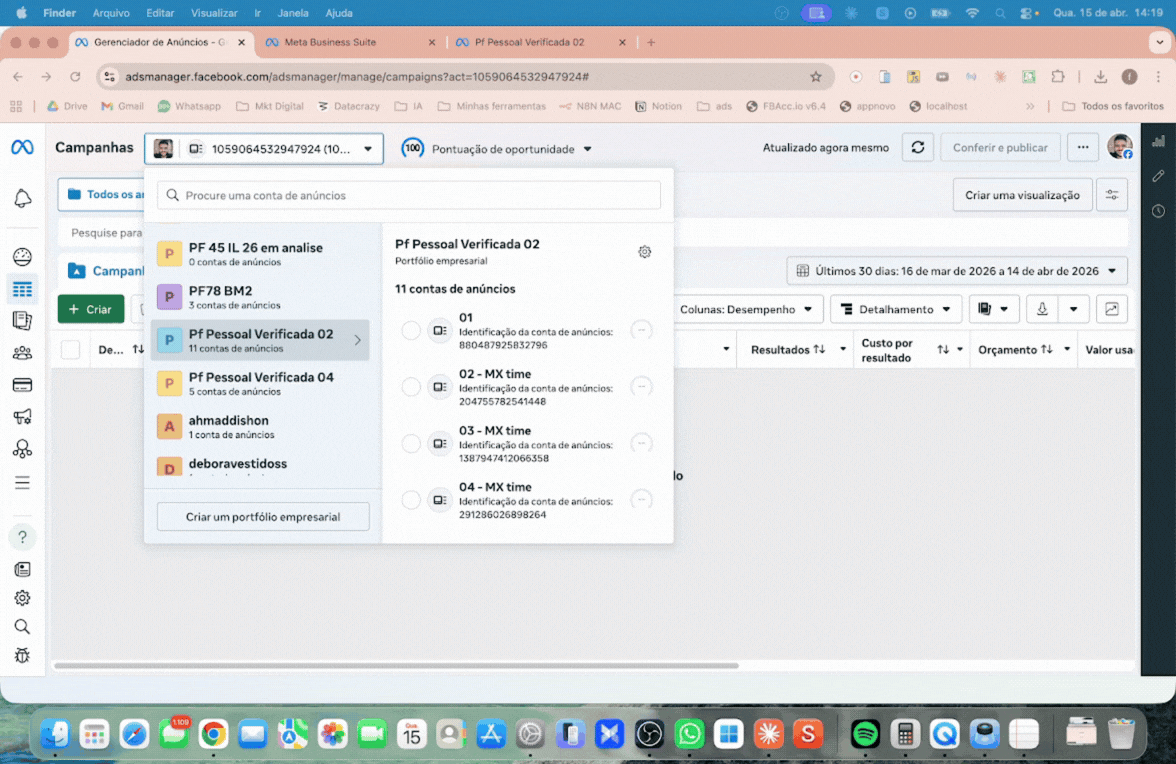Click the Meta logo icon
This screenshot has width=1176, height=764.
coord(22,148)
